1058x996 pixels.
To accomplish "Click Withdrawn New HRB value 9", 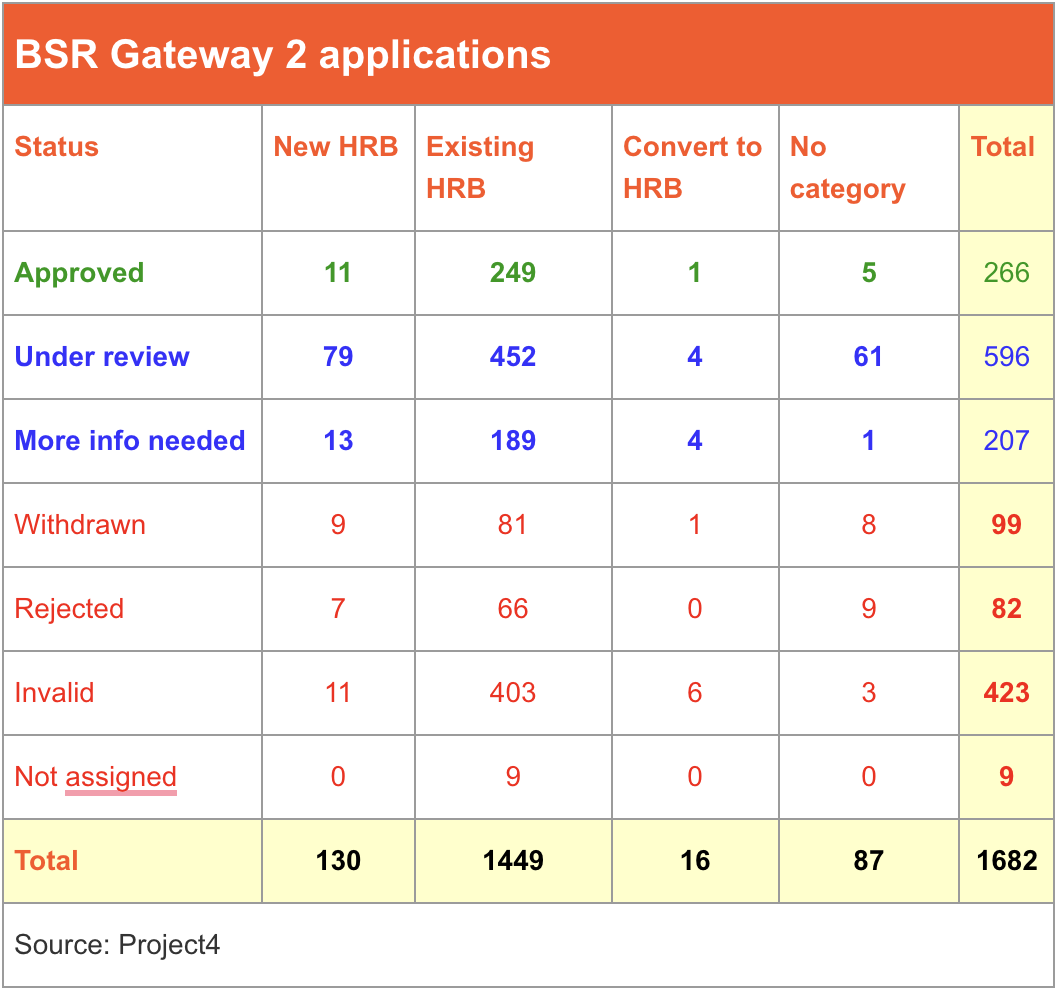I will pos(338,524).
